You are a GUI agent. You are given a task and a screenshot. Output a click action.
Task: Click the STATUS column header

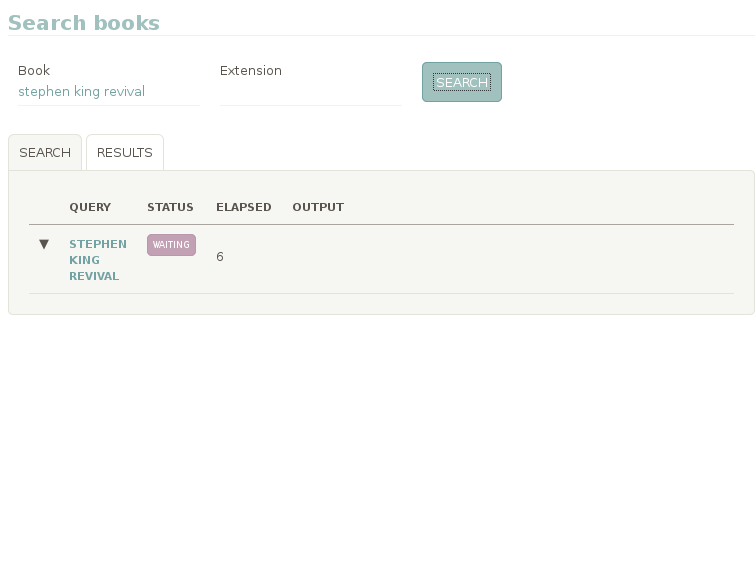coord(170,207)
